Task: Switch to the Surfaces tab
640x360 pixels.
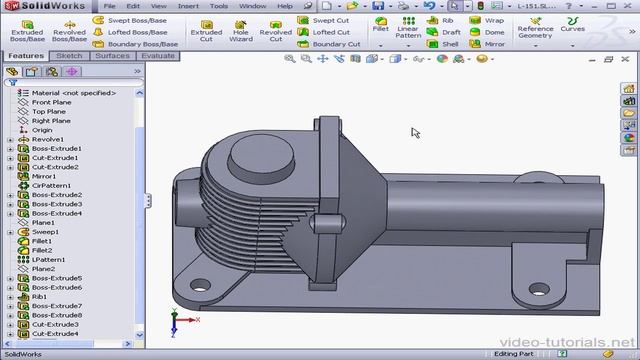Action: pyautogui.click(x=112, y=56)
